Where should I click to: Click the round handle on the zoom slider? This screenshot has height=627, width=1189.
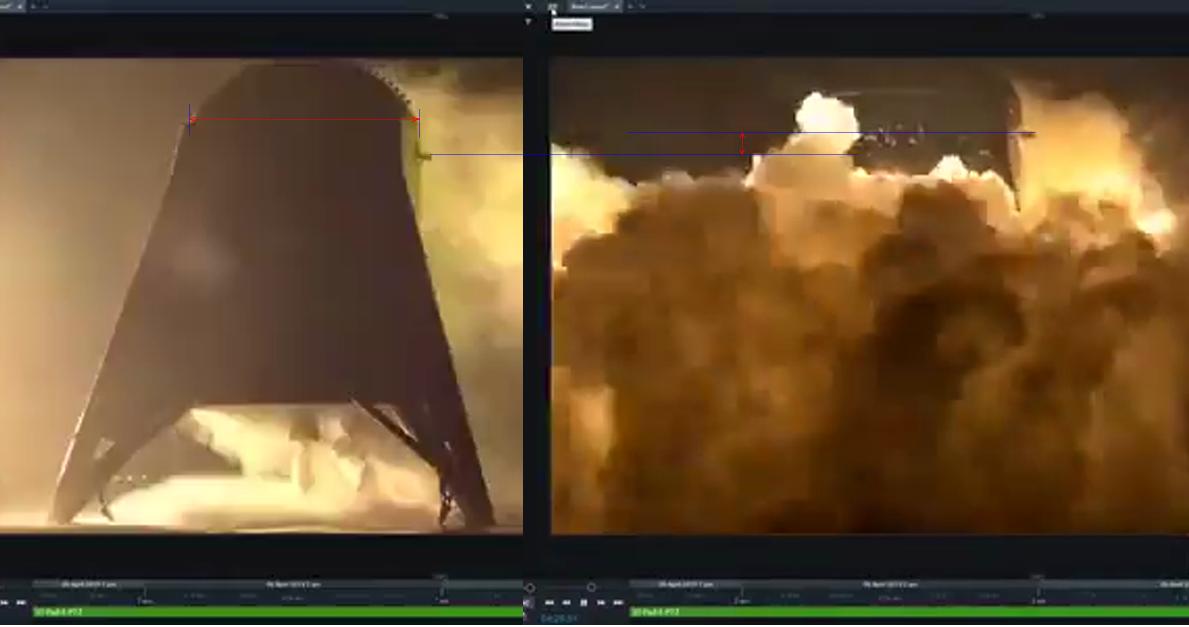click(x=591, y=588)
